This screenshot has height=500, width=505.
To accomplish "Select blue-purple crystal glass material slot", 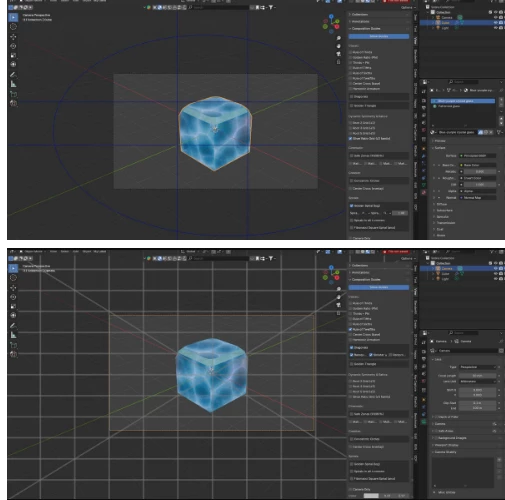I will coord(463,101).
